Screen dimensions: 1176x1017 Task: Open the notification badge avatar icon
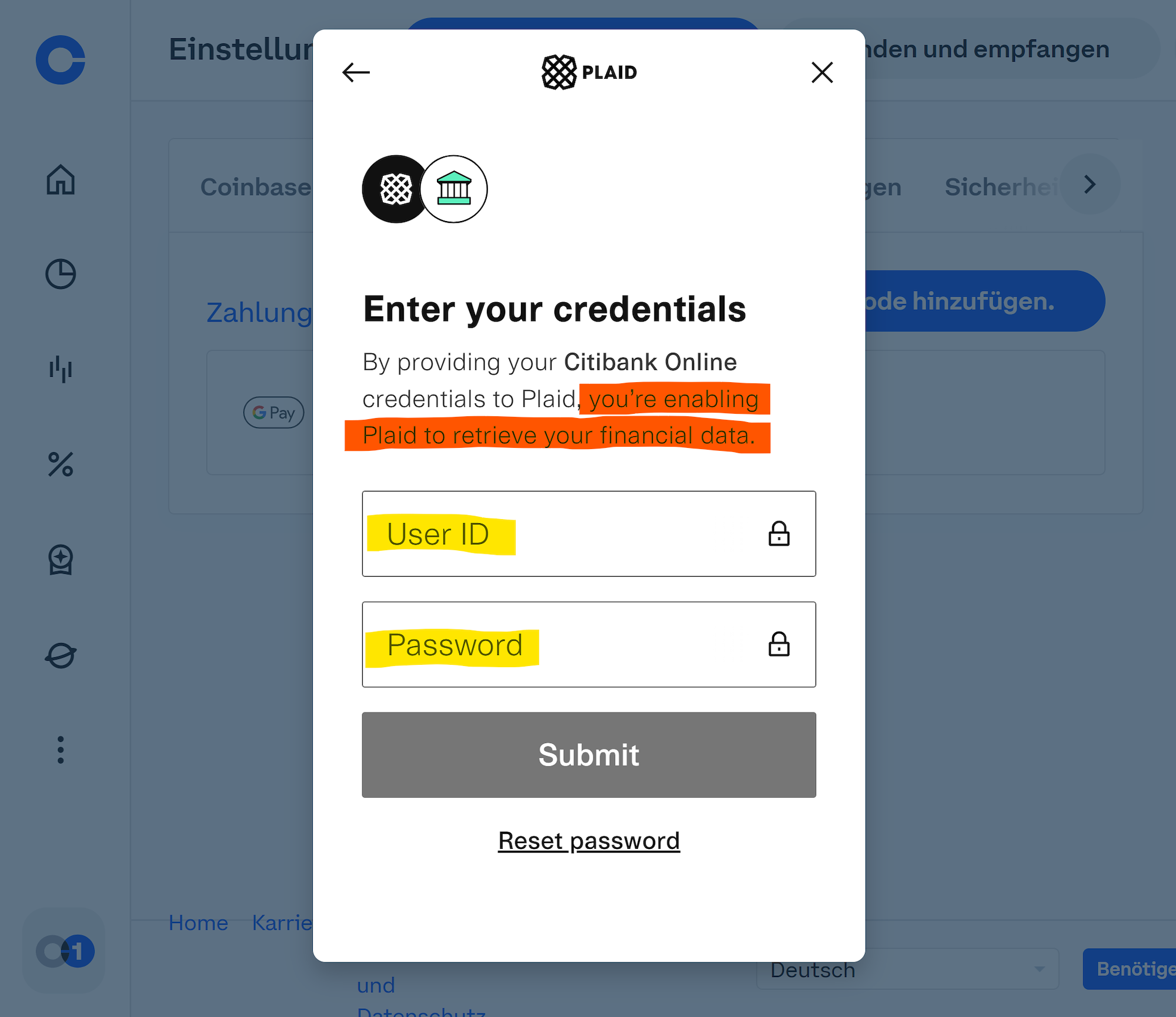pos(65,951)
